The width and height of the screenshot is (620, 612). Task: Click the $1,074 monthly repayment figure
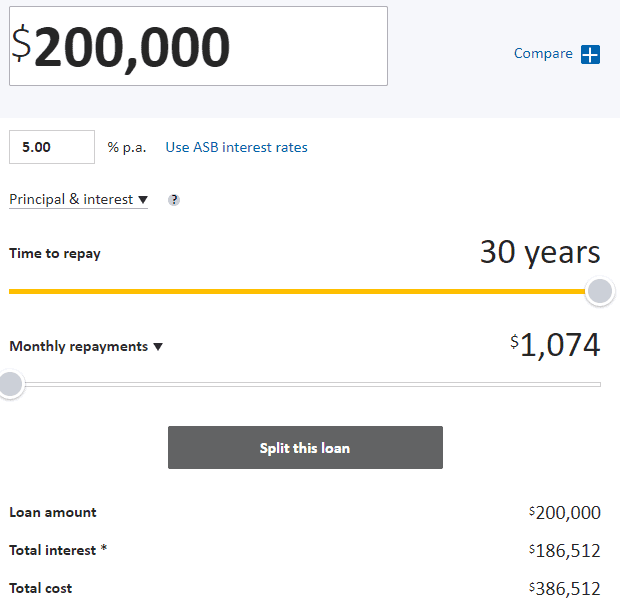pos(555,346)
